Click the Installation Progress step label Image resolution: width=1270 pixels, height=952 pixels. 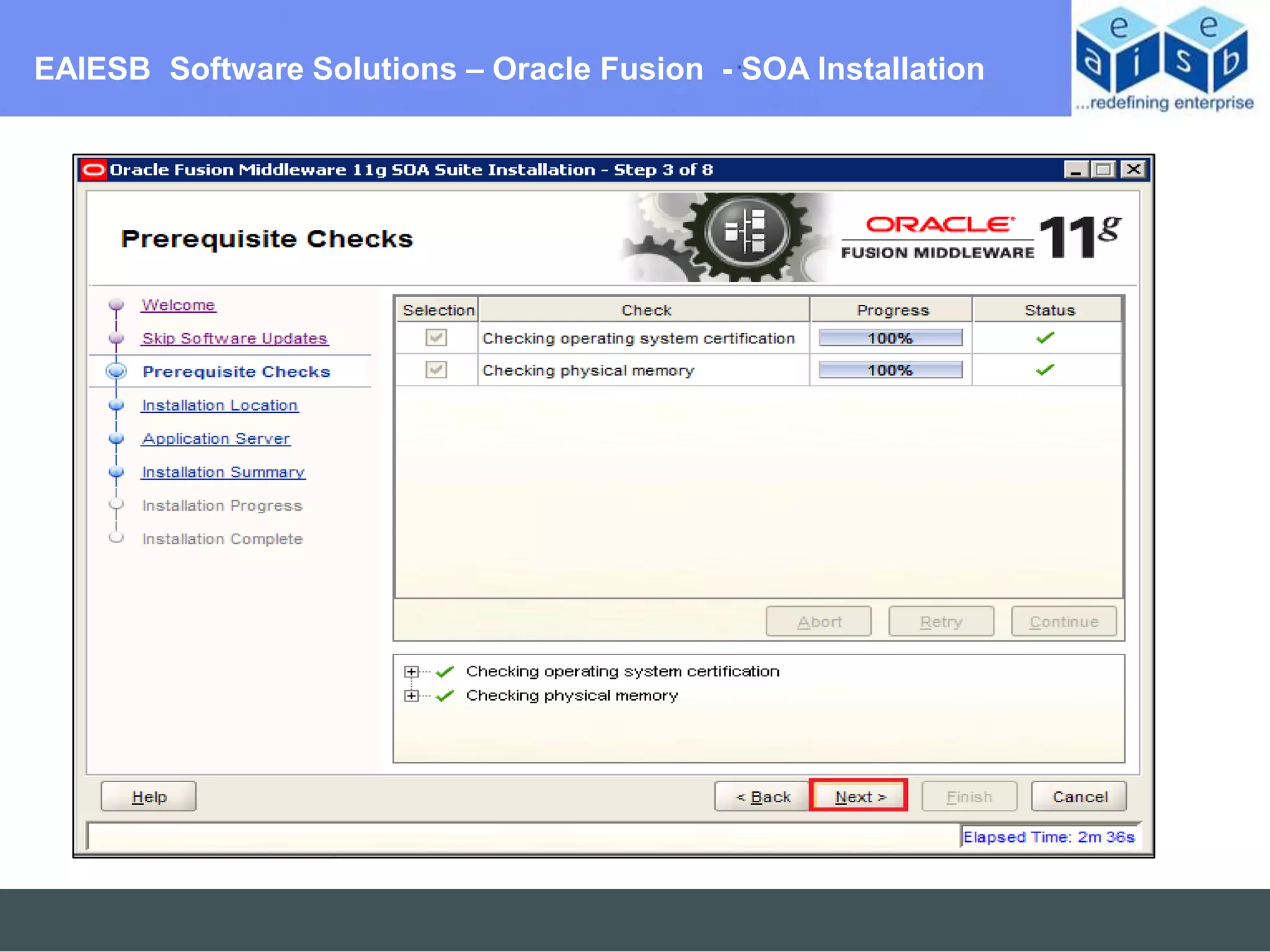tap(222, 506)
